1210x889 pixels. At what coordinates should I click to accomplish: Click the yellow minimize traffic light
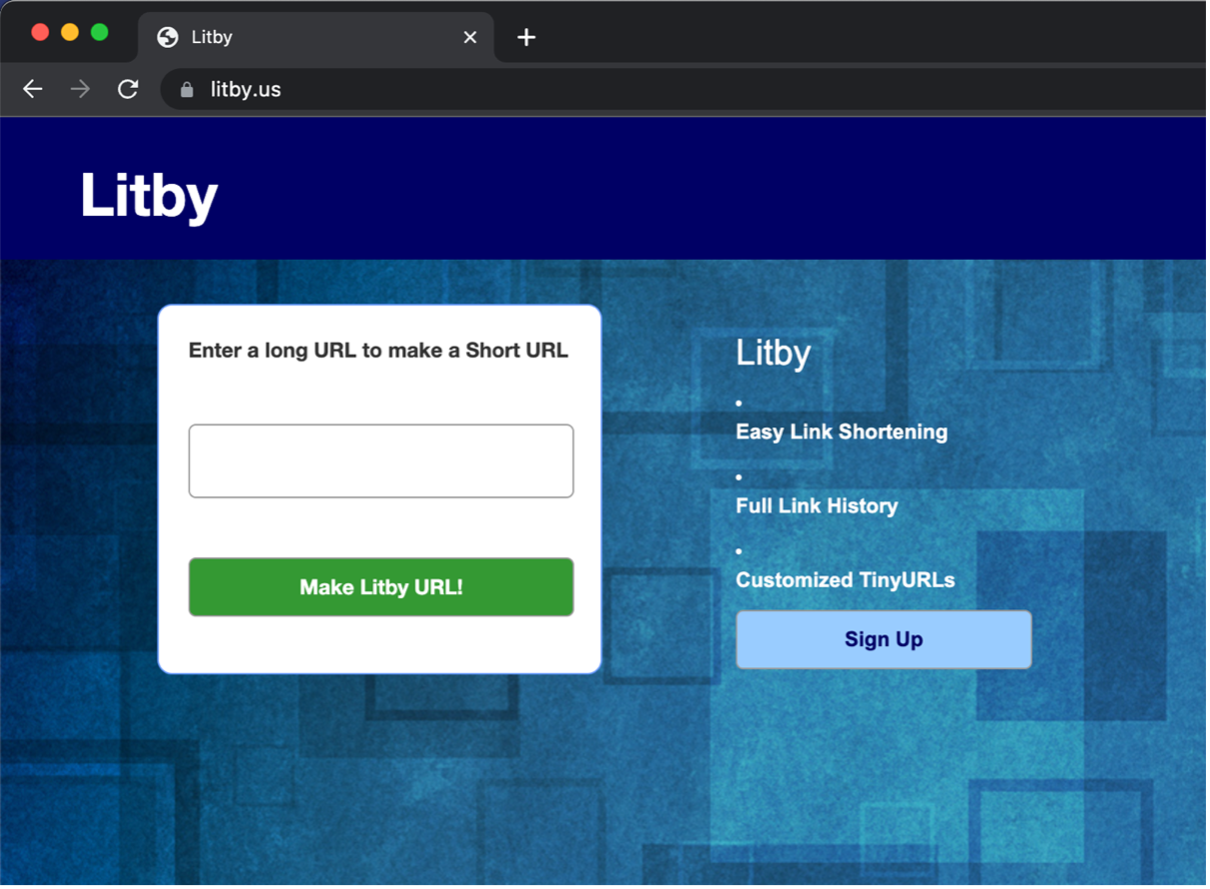[69, 31]
